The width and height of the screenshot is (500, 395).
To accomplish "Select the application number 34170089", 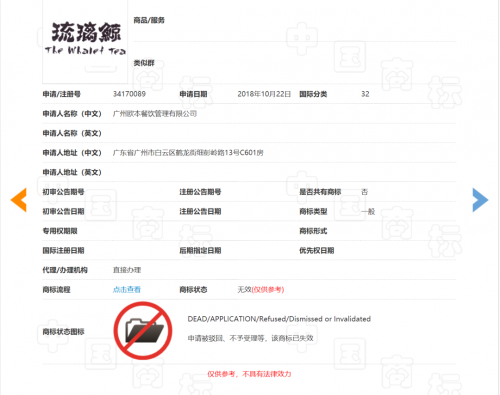I will click(129, 94).
